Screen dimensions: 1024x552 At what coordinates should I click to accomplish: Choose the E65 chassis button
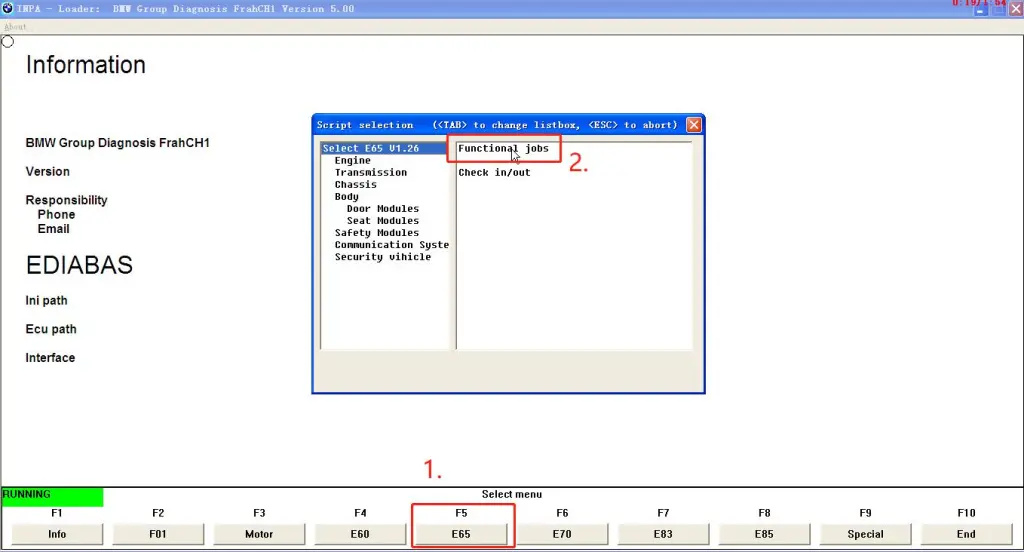[x=461, y=534]
